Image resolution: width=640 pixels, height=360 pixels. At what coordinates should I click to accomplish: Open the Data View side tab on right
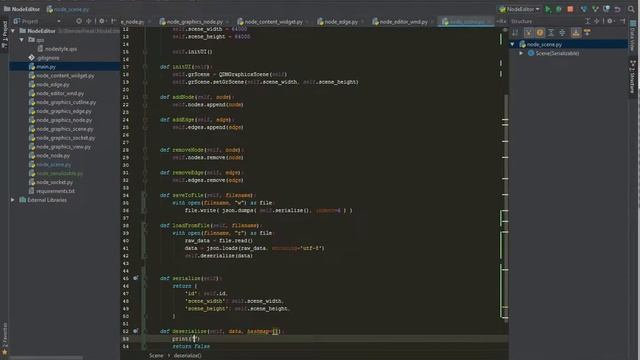[633, 36]
